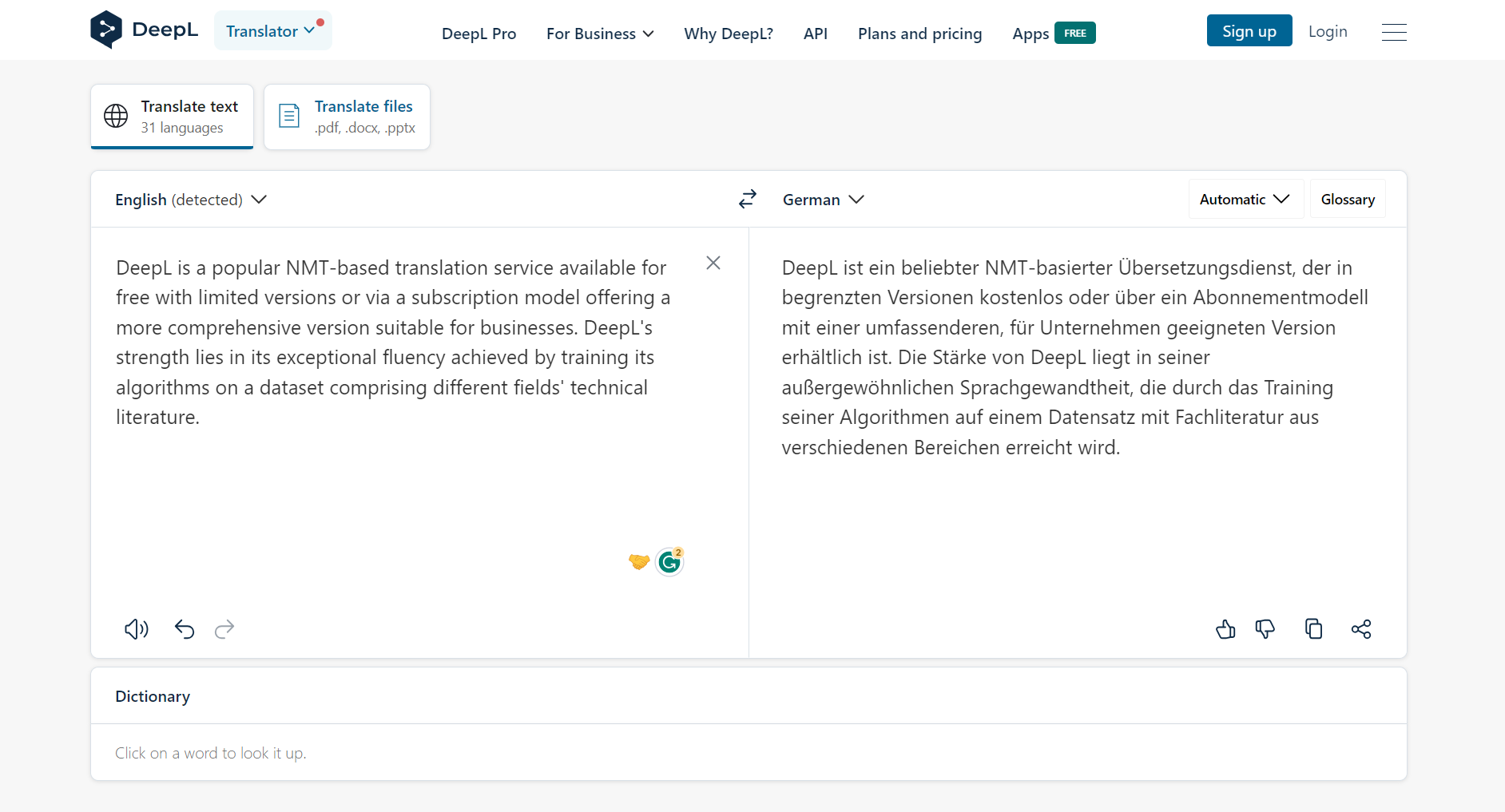Click the DeepL logo icon
The height and width of the screenshot is (812, 1505).
[106, 30]
